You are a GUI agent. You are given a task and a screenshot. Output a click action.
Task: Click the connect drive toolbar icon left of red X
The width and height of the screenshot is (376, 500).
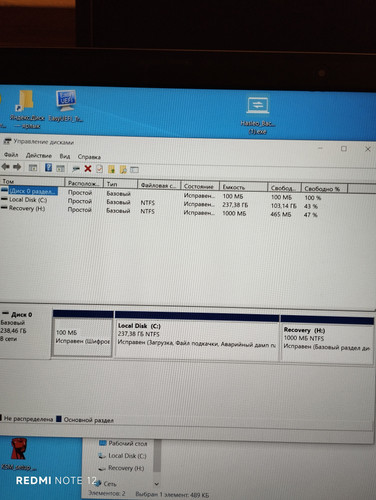76,169
